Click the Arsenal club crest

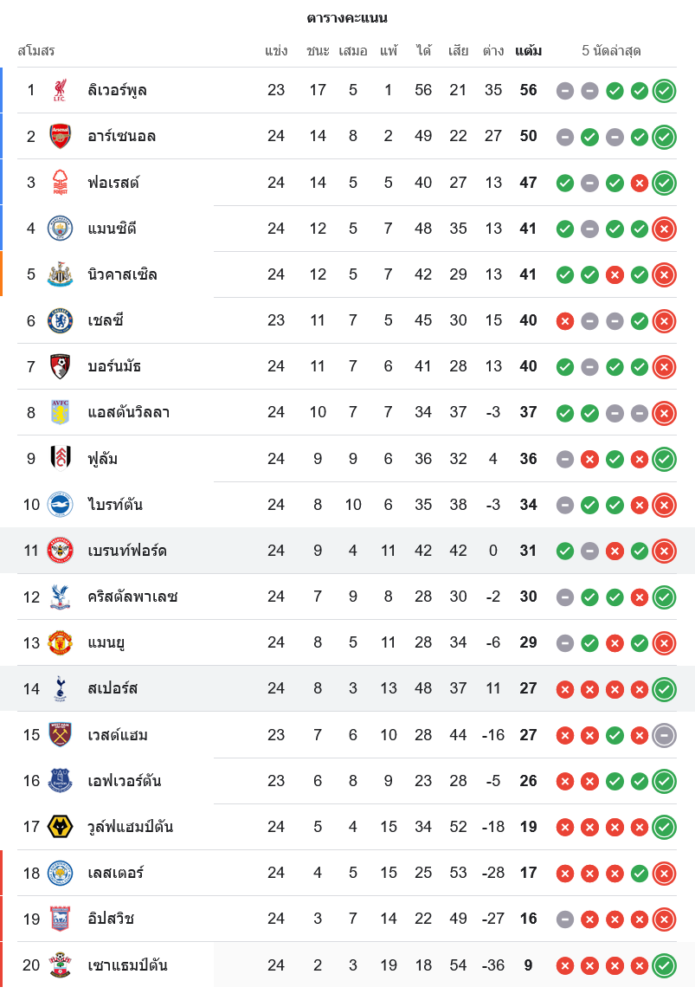click(x=60, y=136)
